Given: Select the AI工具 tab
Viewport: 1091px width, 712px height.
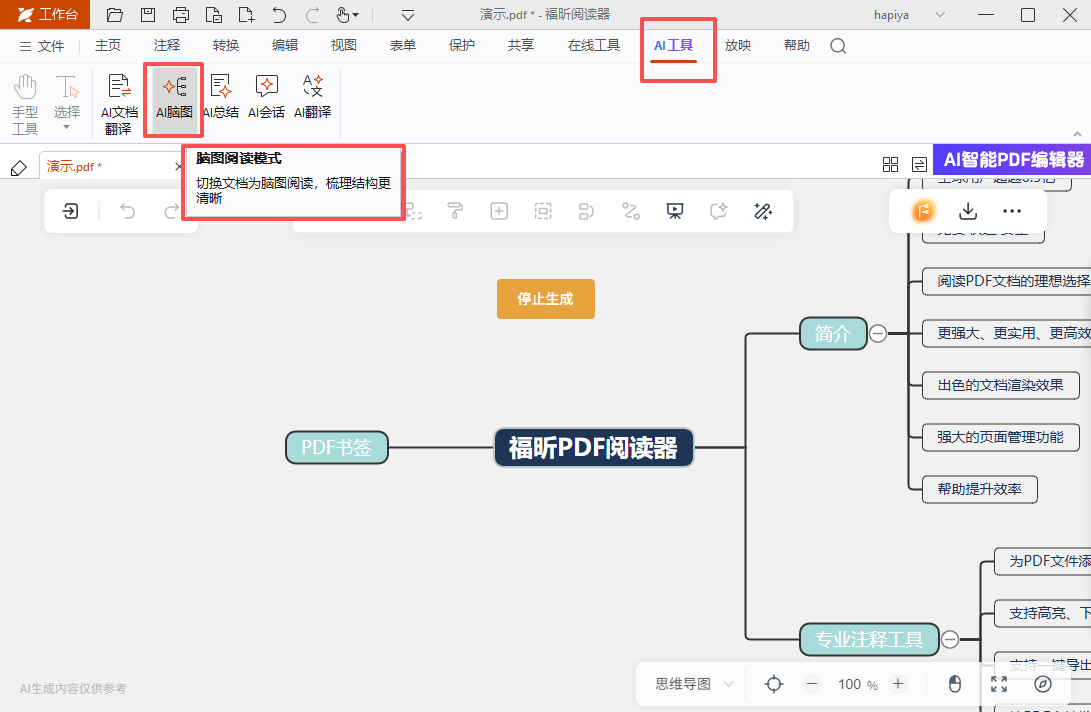Looking at the screenshot, I should [674, 46].
